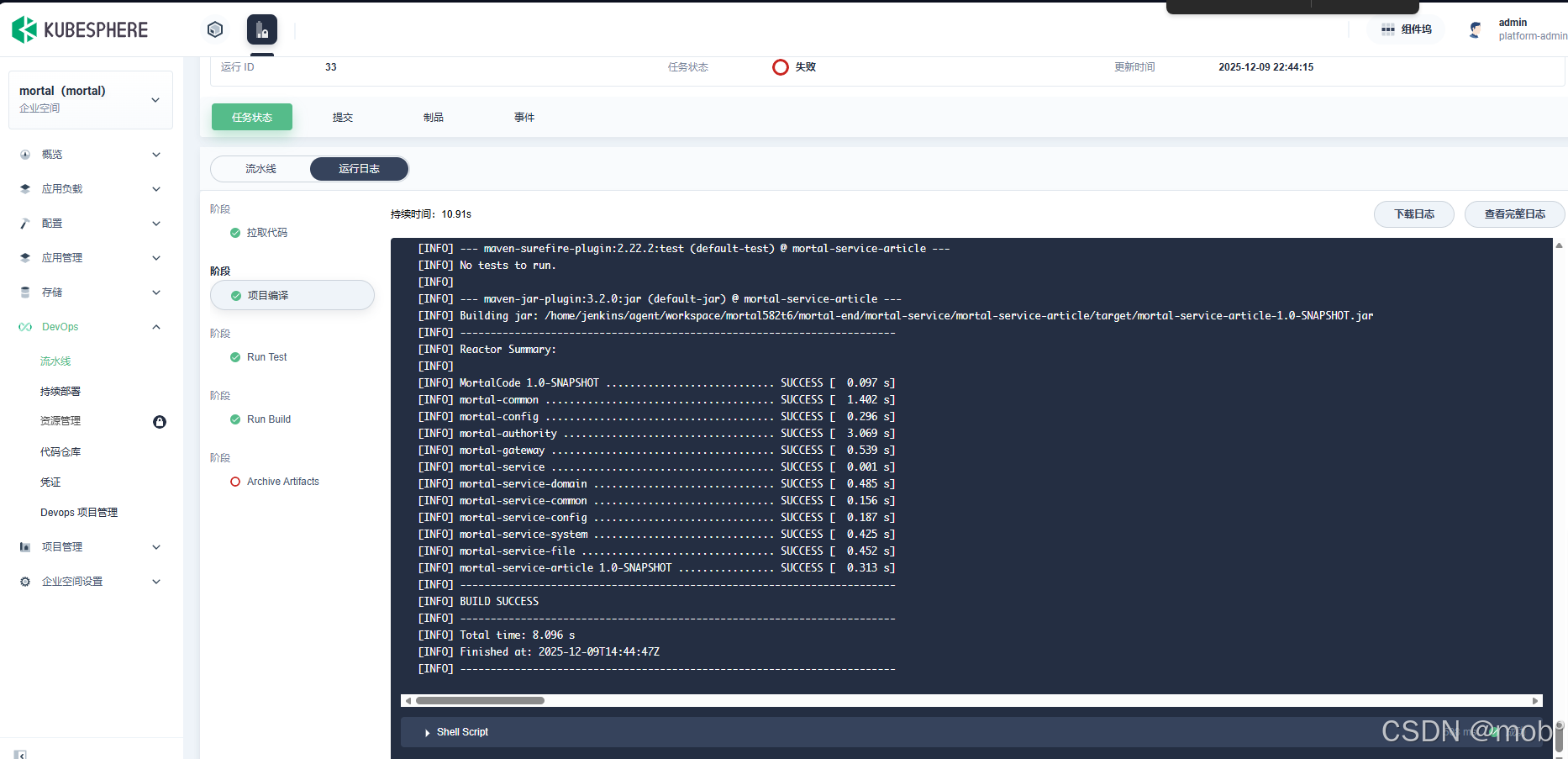Open 资源管理 in DevOps submenu
Screen dimensions: 1568x759
tap(61, 421)
